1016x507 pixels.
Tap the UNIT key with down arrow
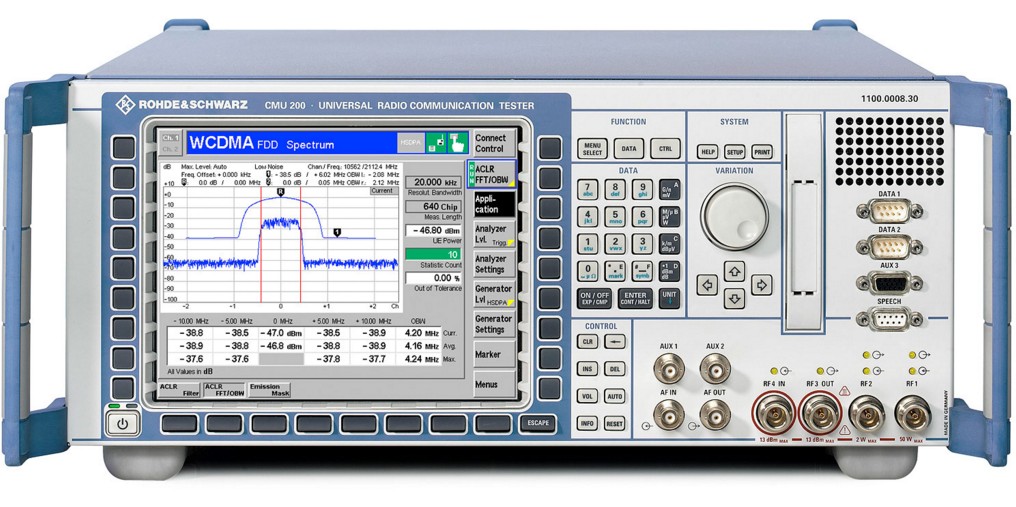pyautogui.click(x=669, y=298)
